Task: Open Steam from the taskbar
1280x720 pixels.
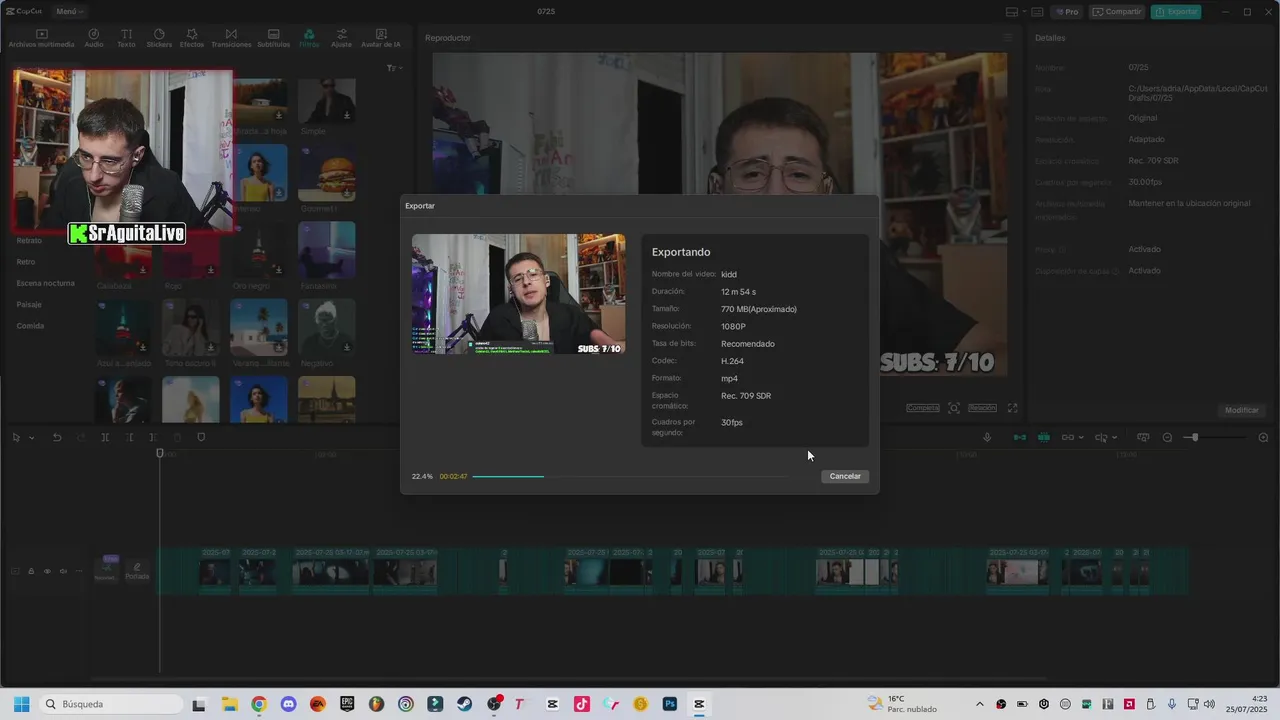Action: click(x=464, y=704)
